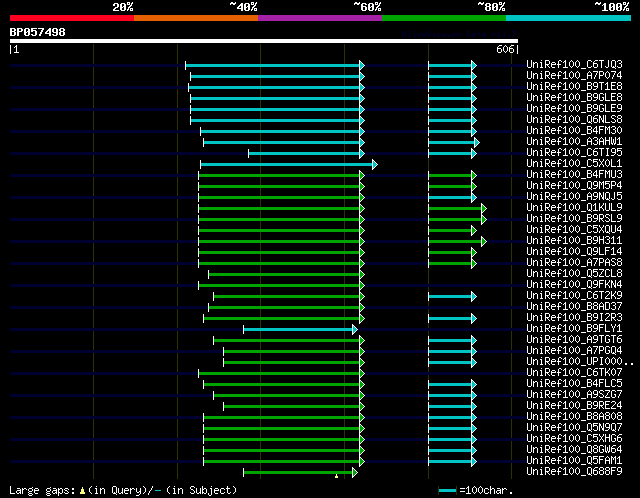The image size is (640, 498).
Task: Click the arrowhead ending the B9FLY1 alignment bar
Action: 355,329
